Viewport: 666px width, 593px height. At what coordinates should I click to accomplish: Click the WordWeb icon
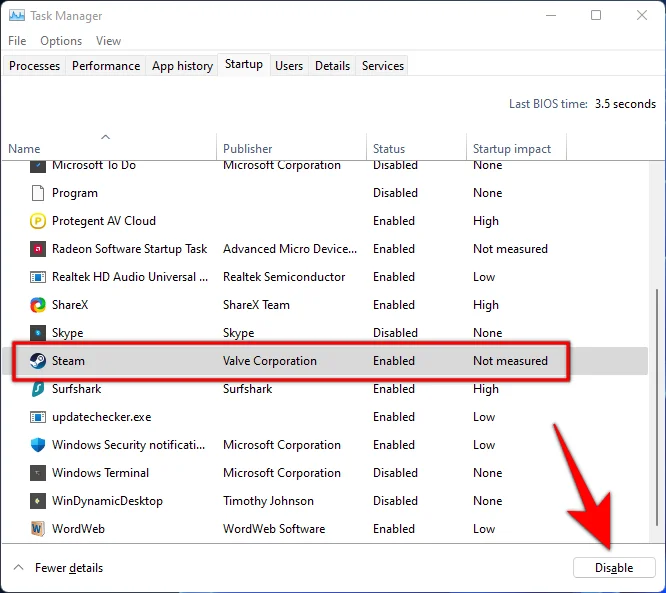38,529
